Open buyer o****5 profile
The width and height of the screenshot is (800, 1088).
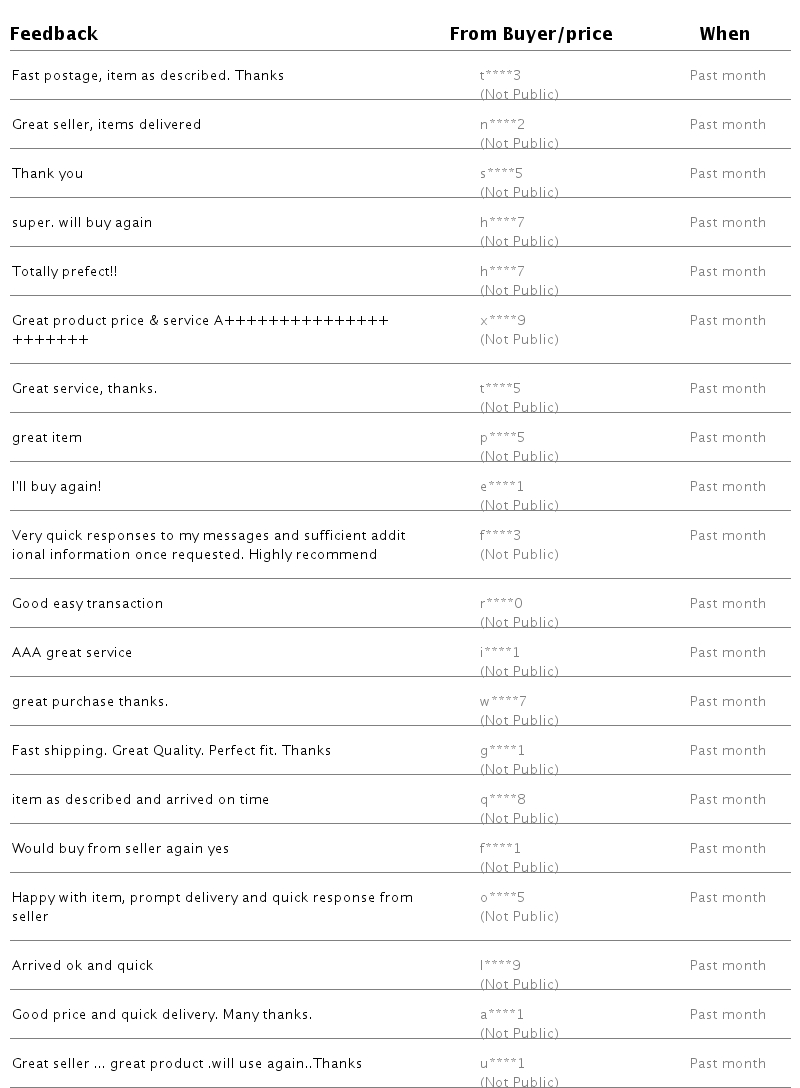(502, 898)
